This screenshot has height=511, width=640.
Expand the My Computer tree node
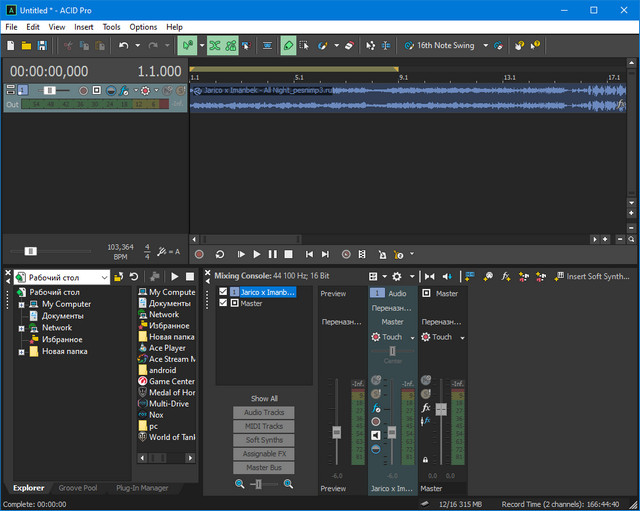21,304
